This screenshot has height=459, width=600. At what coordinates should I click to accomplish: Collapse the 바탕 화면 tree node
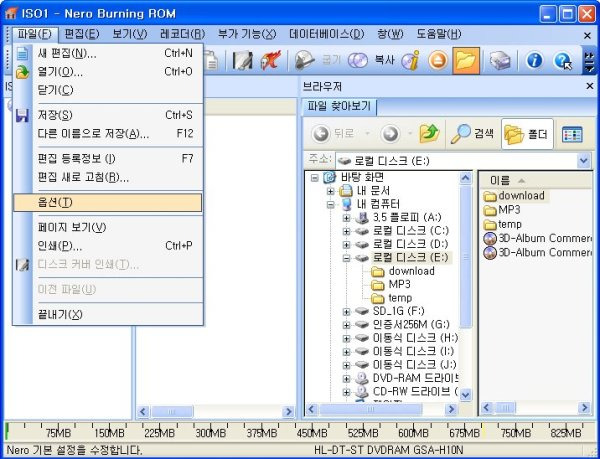pos(315,178)
